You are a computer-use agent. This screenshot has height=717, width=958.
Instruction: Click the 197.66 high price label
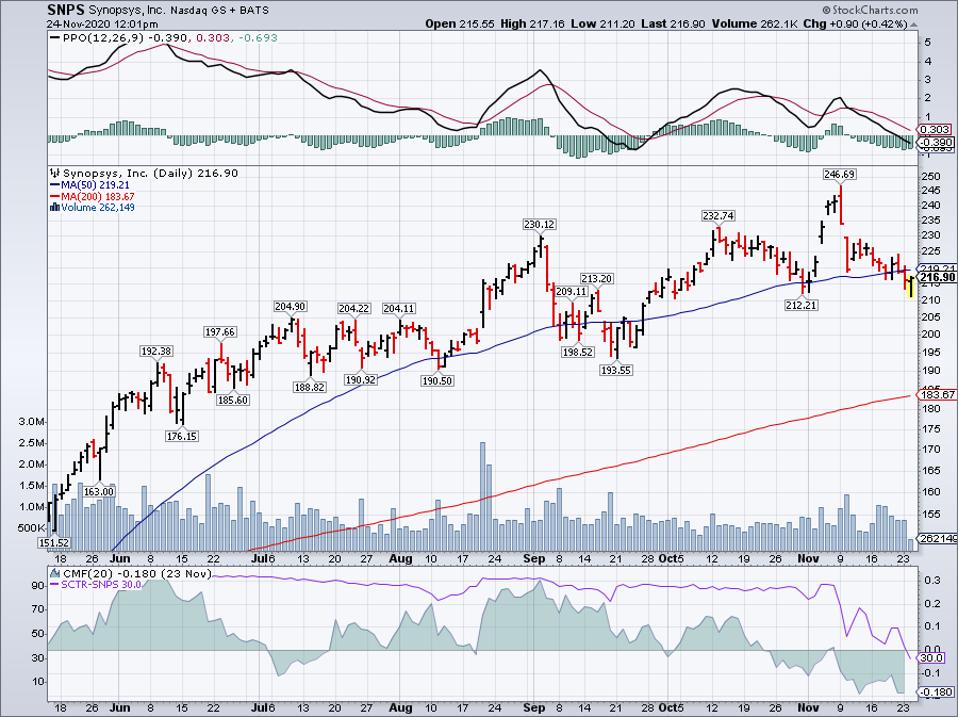pos(219,332)
